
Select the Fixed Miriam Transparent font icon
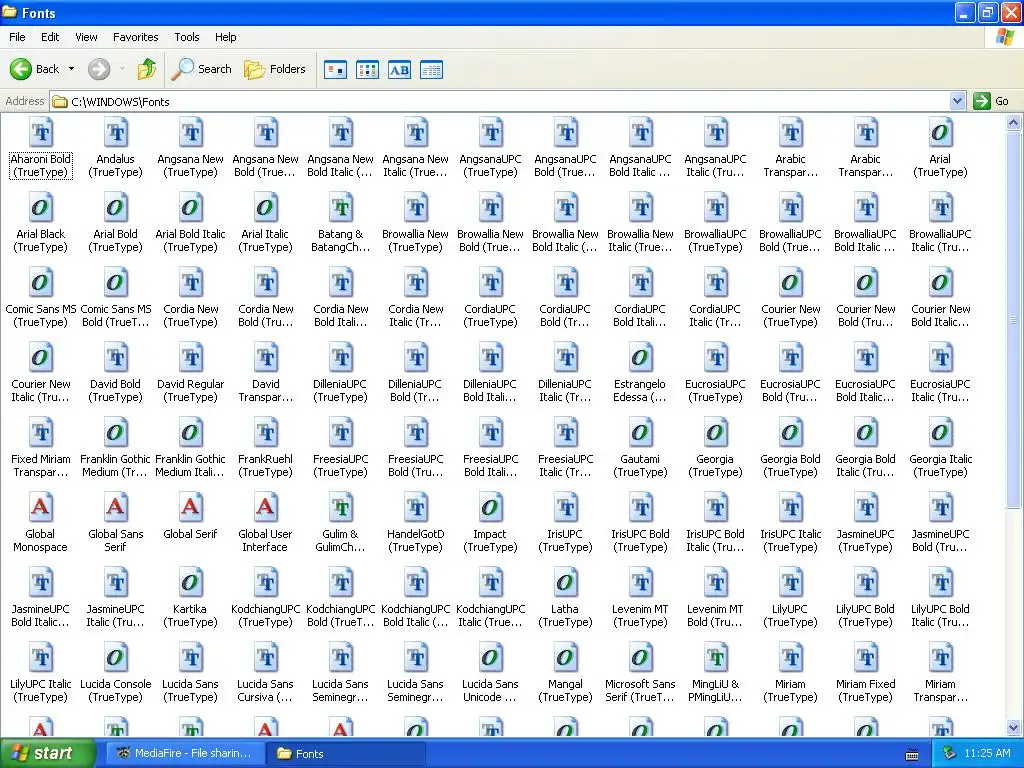(40, 434)
